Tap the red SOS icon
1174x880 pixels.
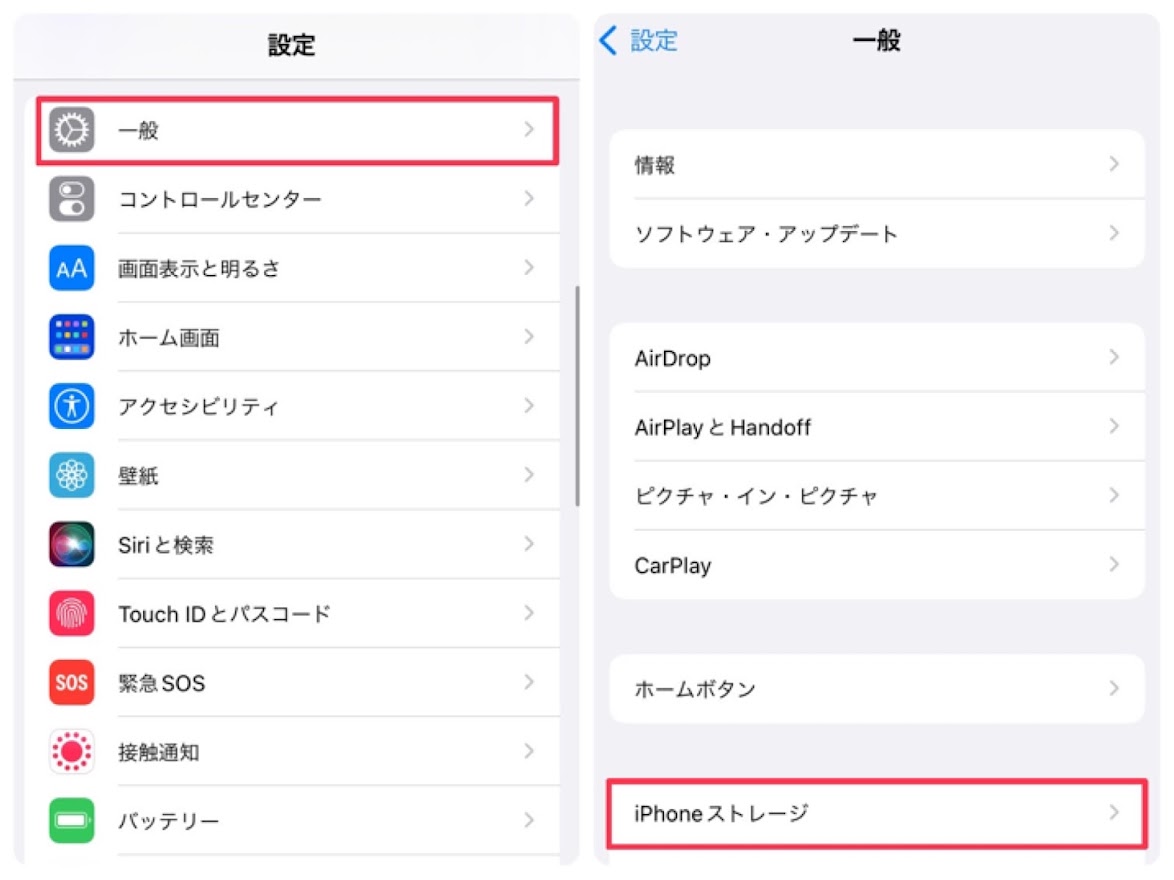pyautogui.click(x=72, y=682)
